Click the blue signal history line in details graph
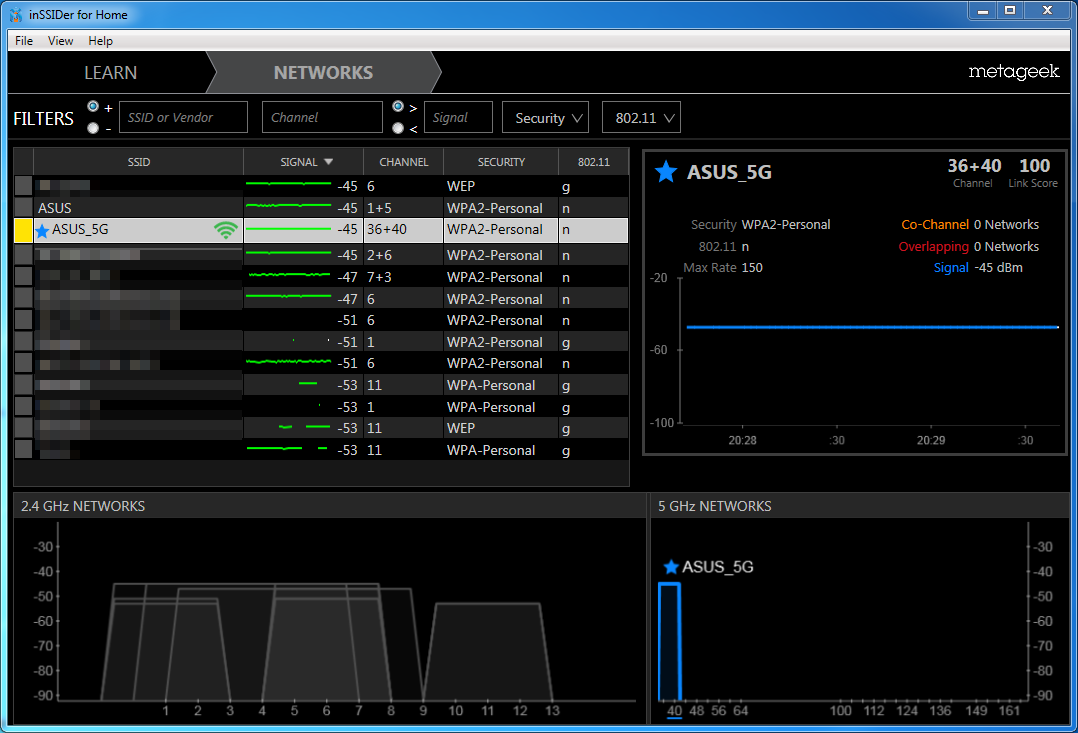The image size is (1078, 733). point(872,327)
